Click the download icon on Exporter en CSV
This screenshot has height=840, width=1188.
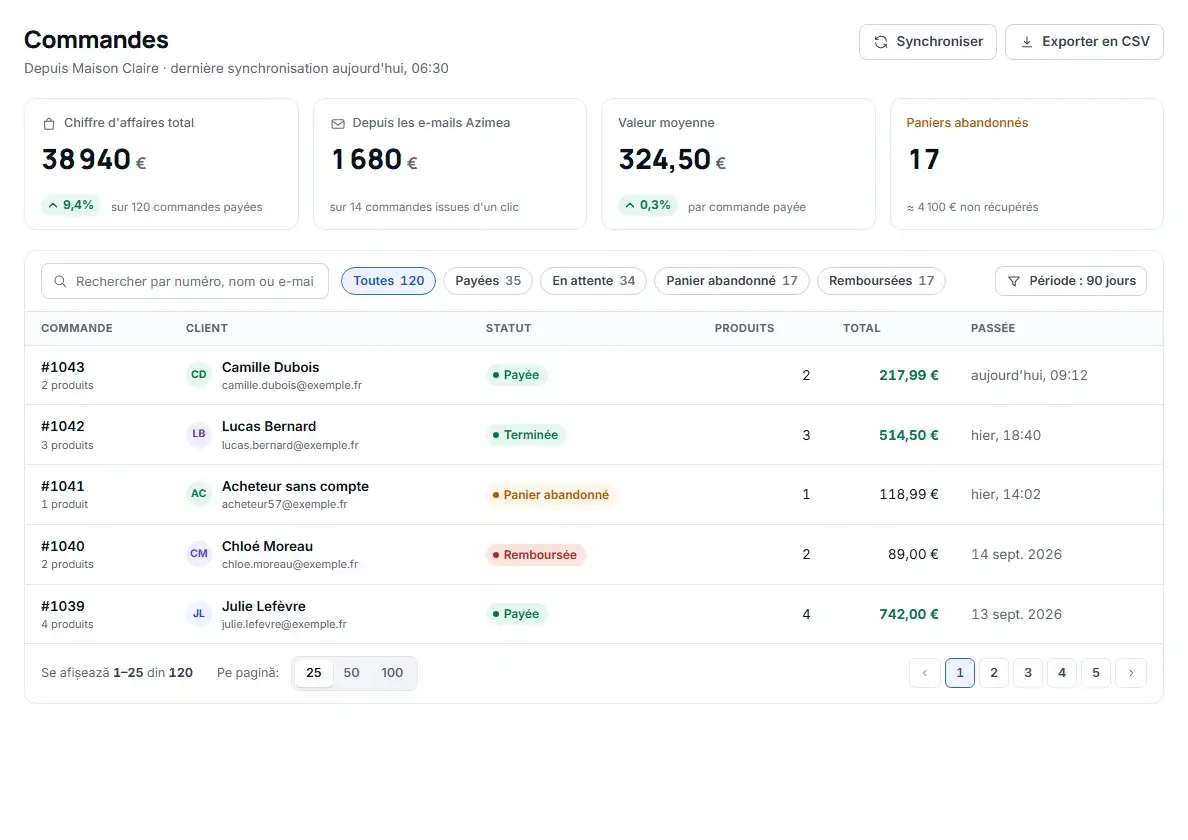pos(1027,42)
